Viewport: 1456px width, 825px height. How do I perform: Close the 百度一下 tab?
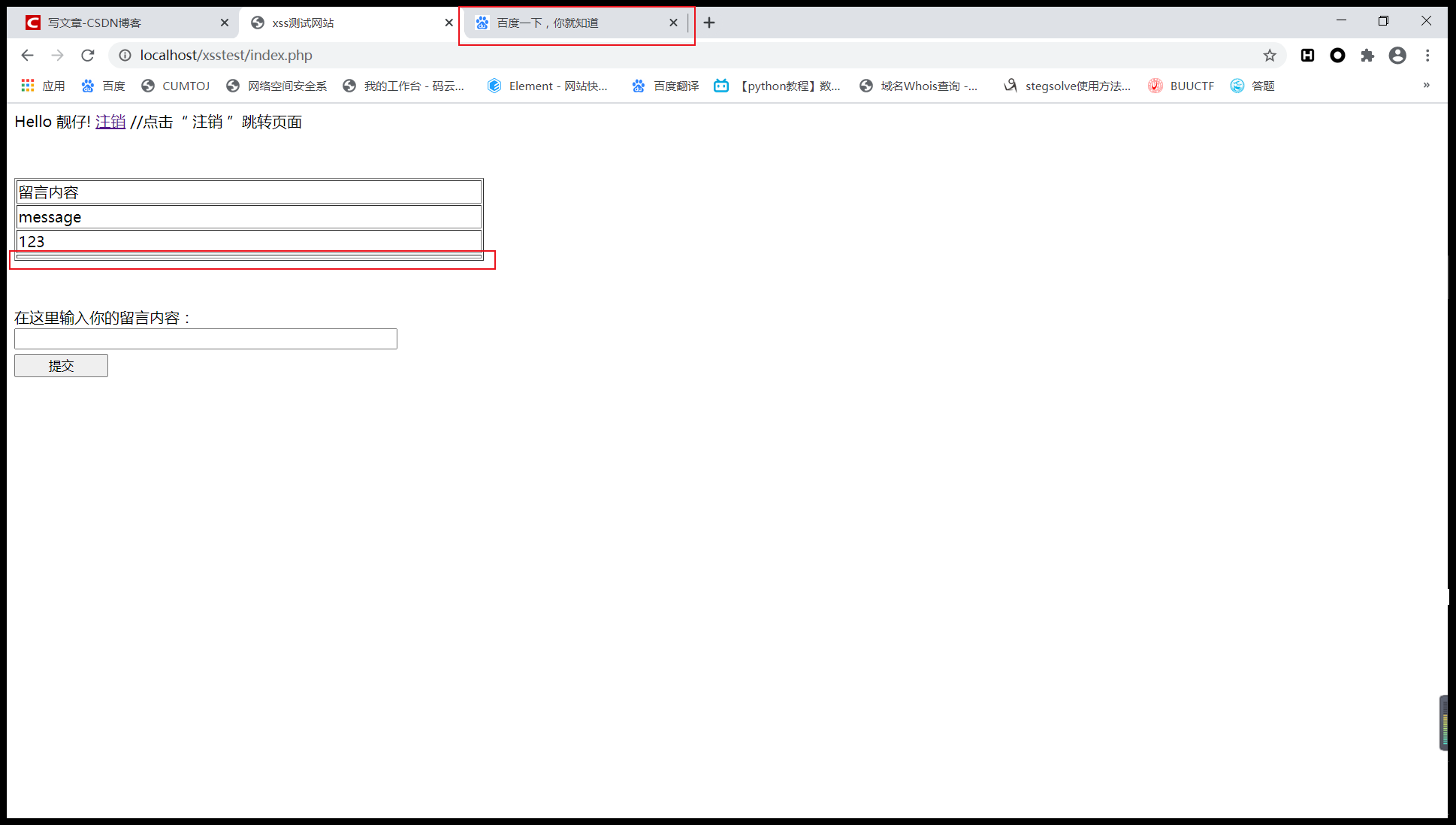click(674, 23)
